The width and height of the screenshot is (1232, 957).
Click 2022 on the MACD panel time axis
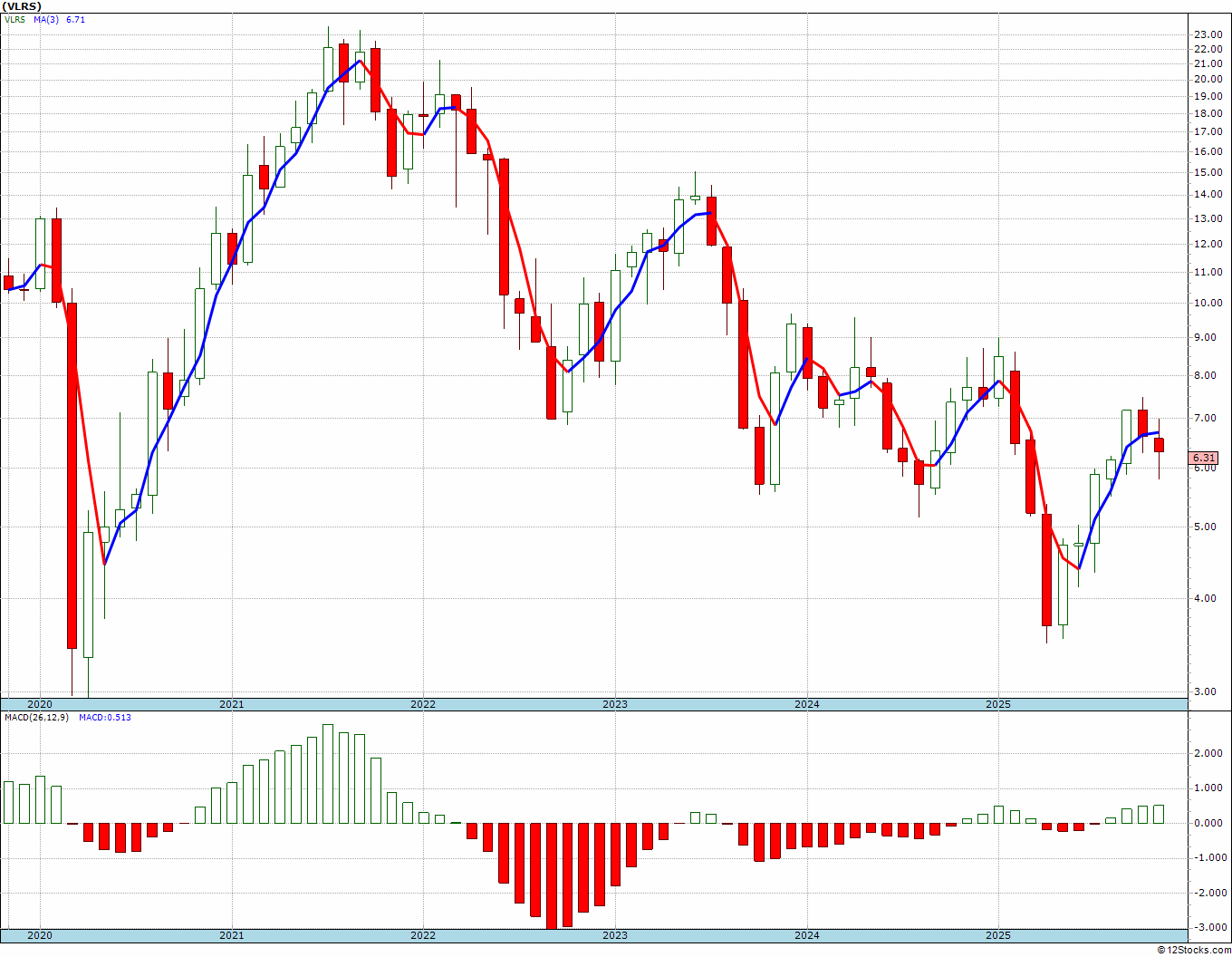click(423, 935)
